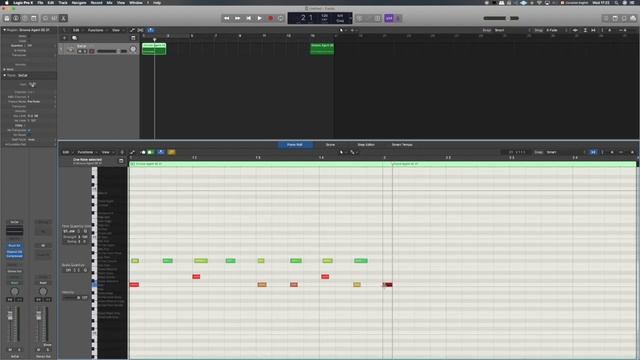Open global tracks button above track header
640x360 pixels.
click(133, 38)
